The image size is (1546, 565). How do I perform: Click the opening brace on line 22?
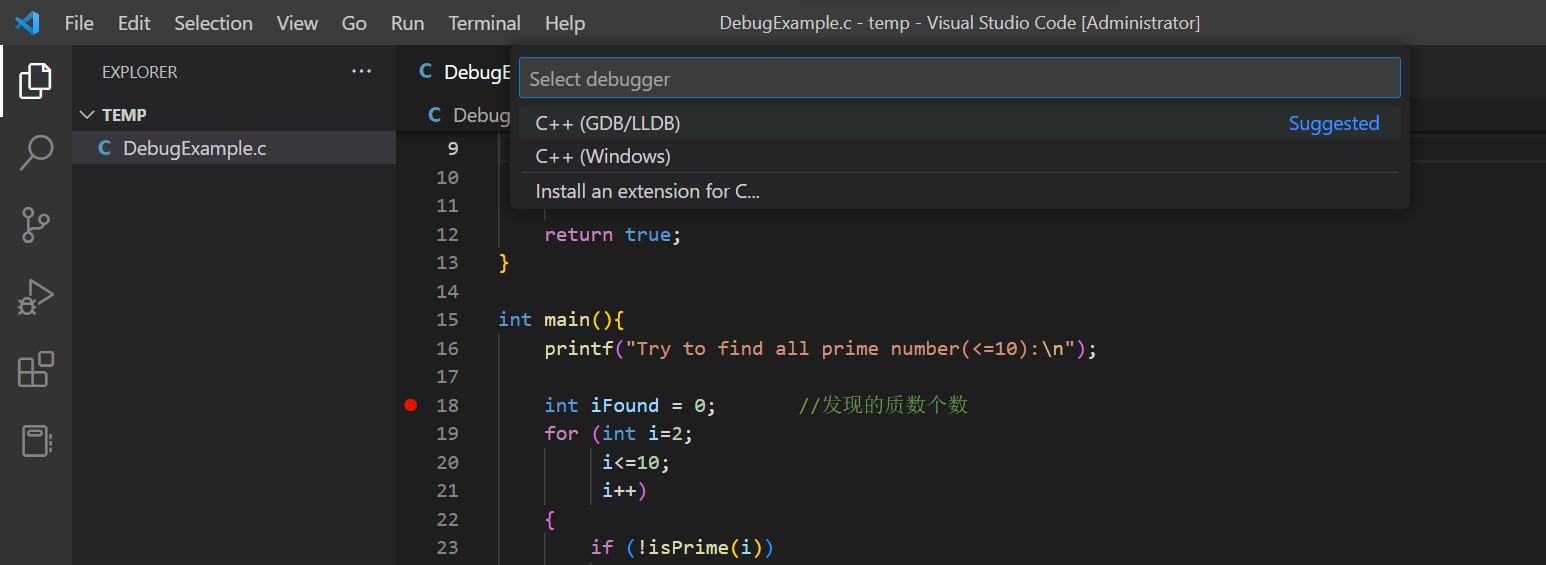(549, 519)
